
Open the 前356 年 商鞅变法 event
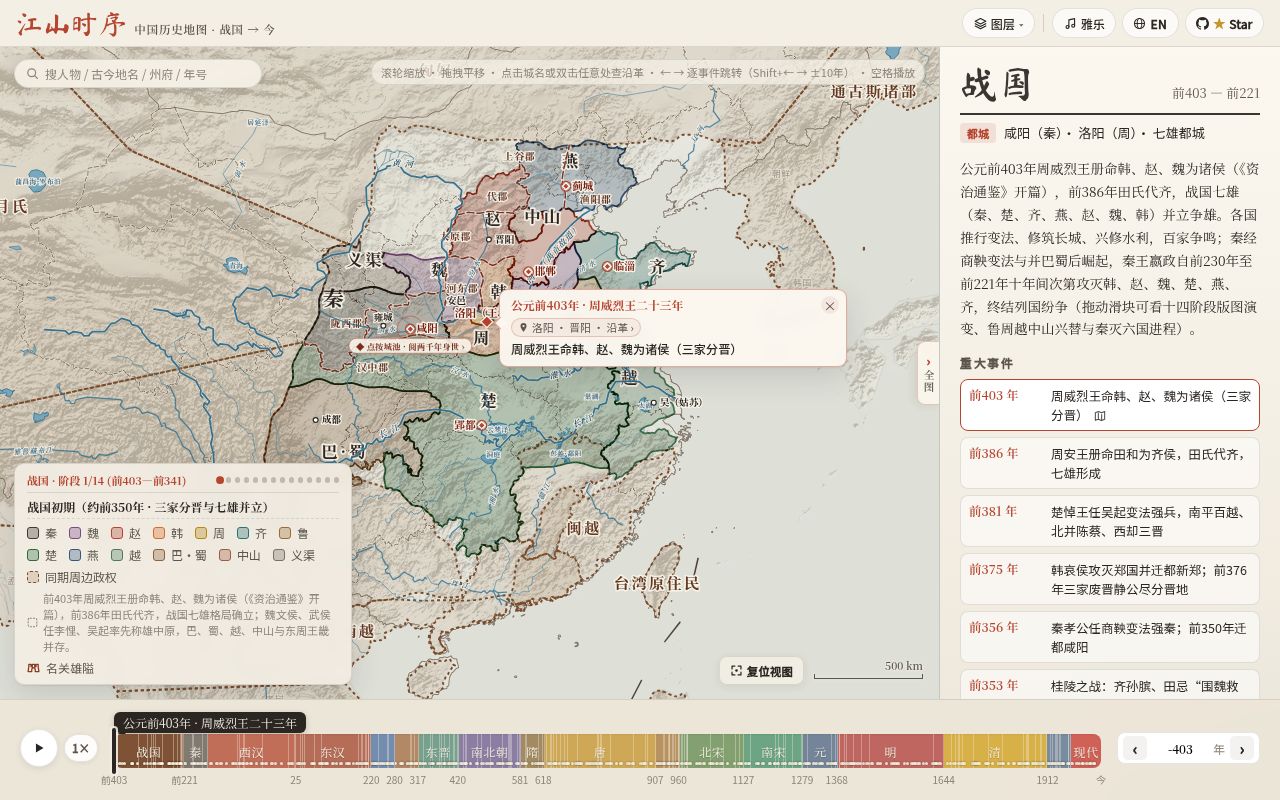(x=1110, y=637)
